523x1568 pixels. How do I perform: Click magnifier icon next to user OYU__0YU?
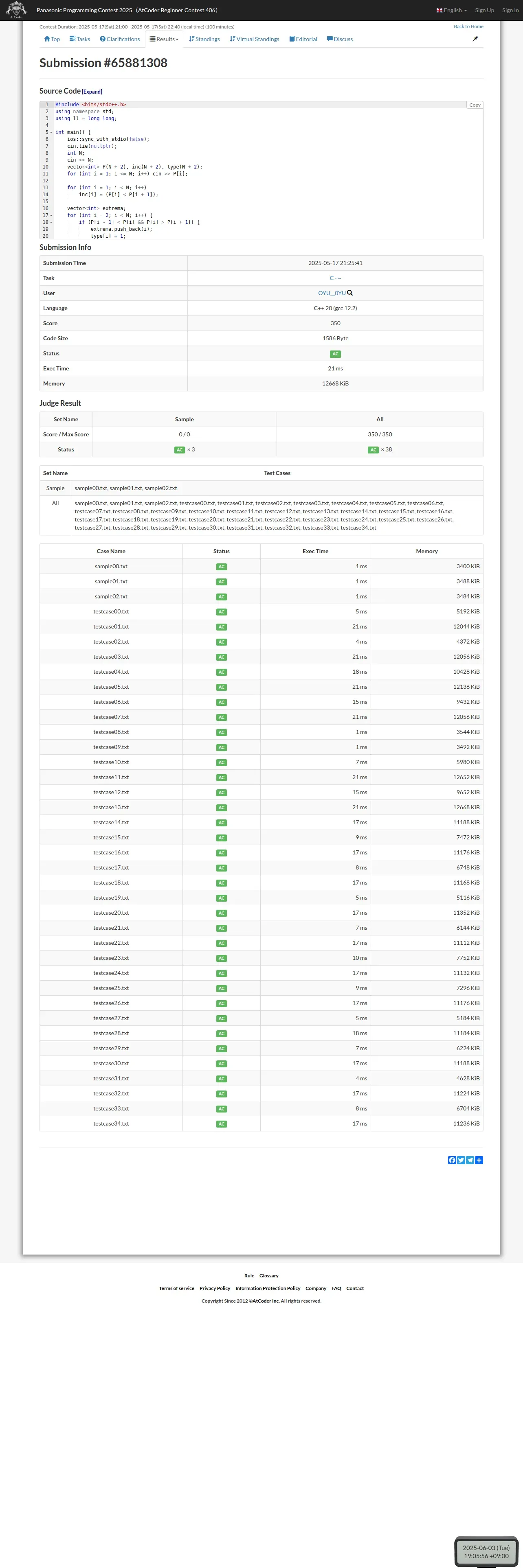(x=350, y=293)
